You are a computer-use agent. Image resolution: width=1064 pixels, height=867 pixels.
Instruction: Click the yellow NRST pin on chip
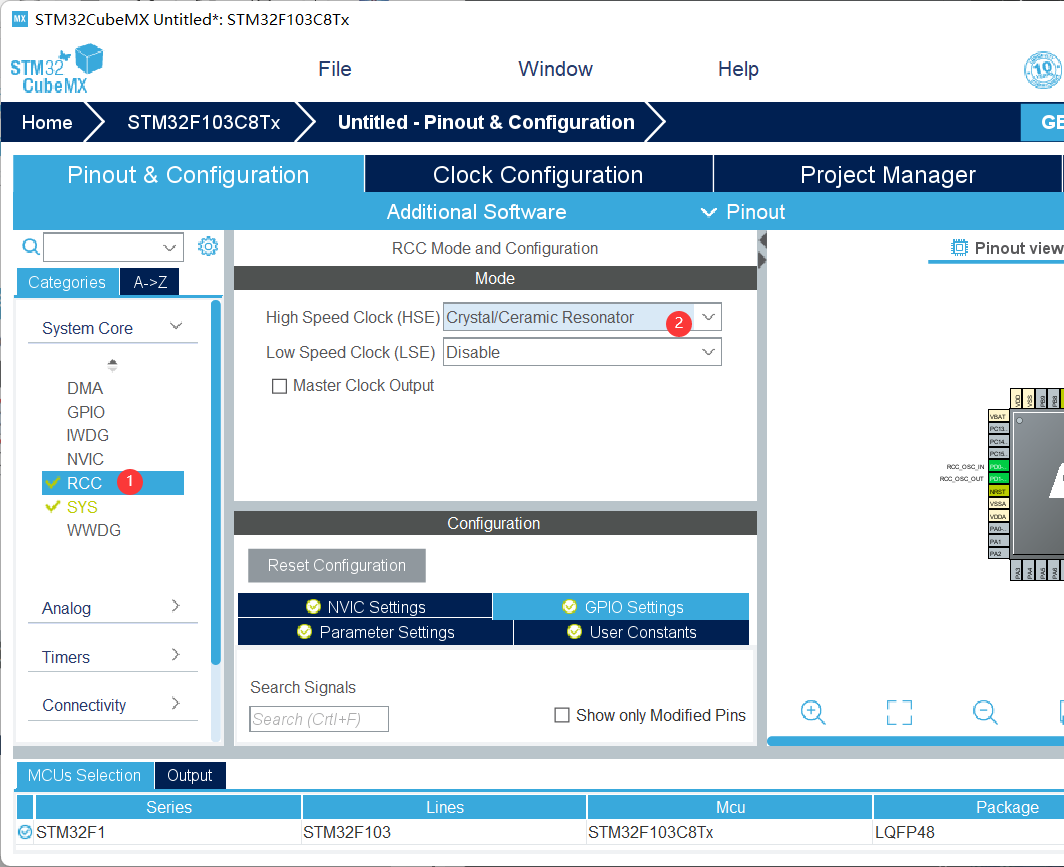(998, 491)
